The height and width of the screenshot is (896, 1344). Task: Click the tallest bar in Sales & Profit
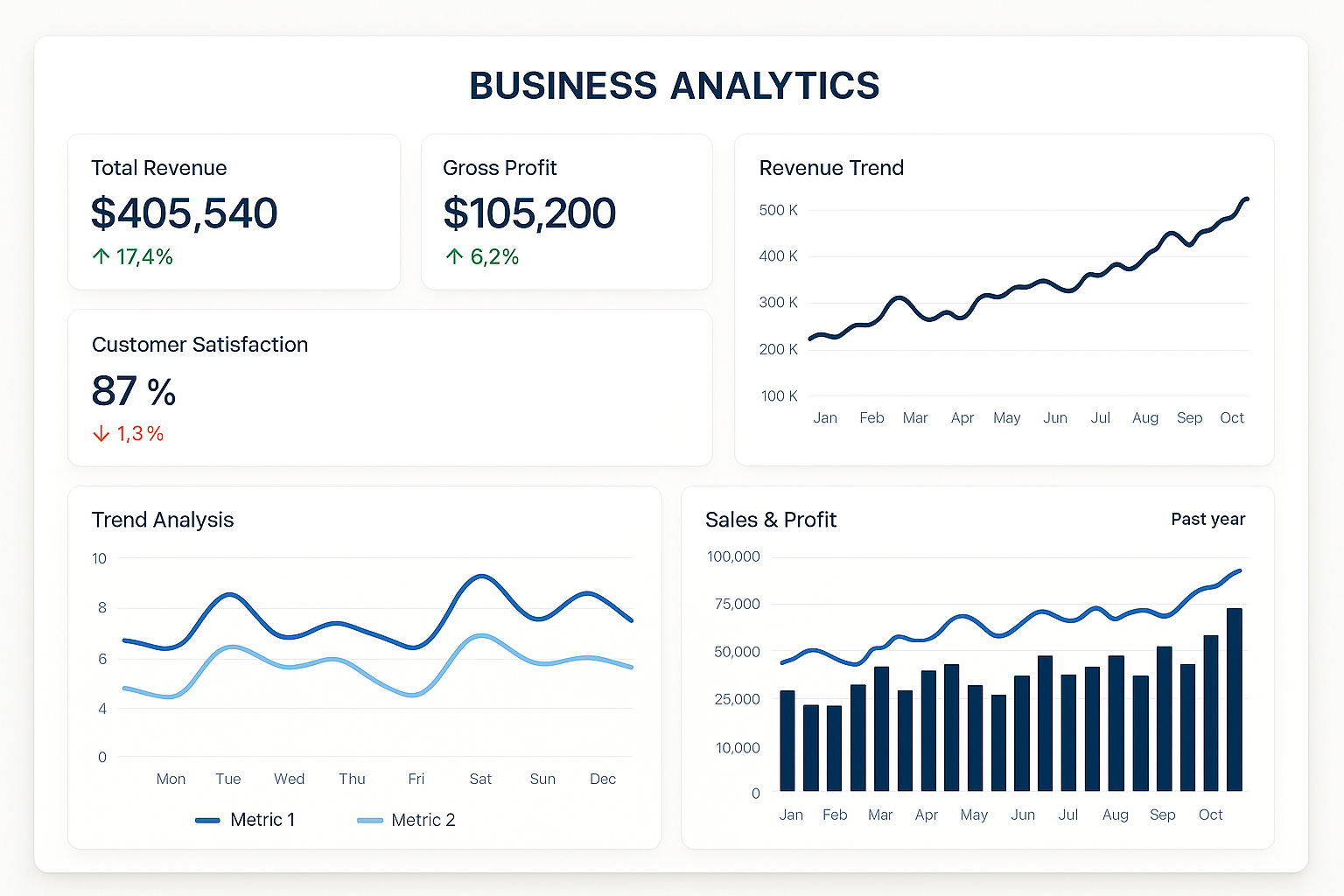(x=1234, y=700)
